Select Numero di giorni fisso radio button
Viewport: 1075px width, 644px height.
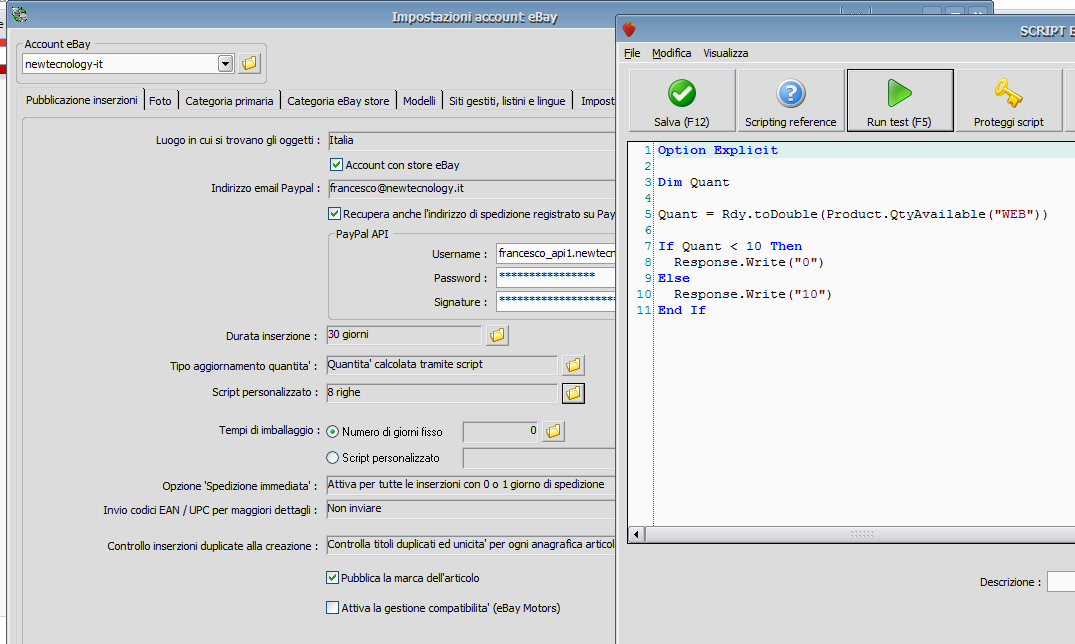(x=333, y=431)
